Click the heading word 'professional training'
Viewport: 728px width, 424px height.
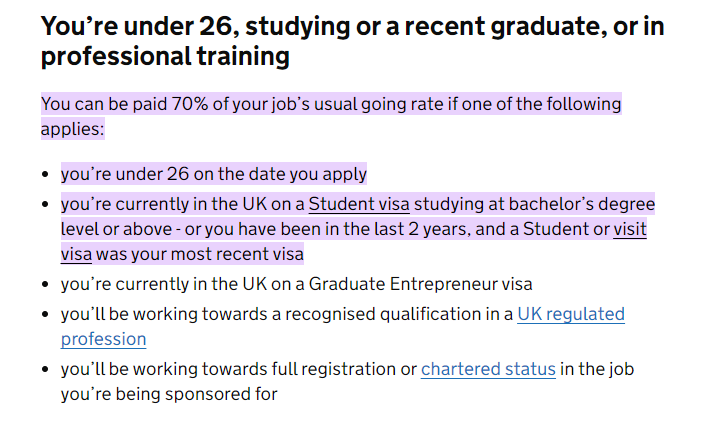pyautogui.click(x=165, y=56)
